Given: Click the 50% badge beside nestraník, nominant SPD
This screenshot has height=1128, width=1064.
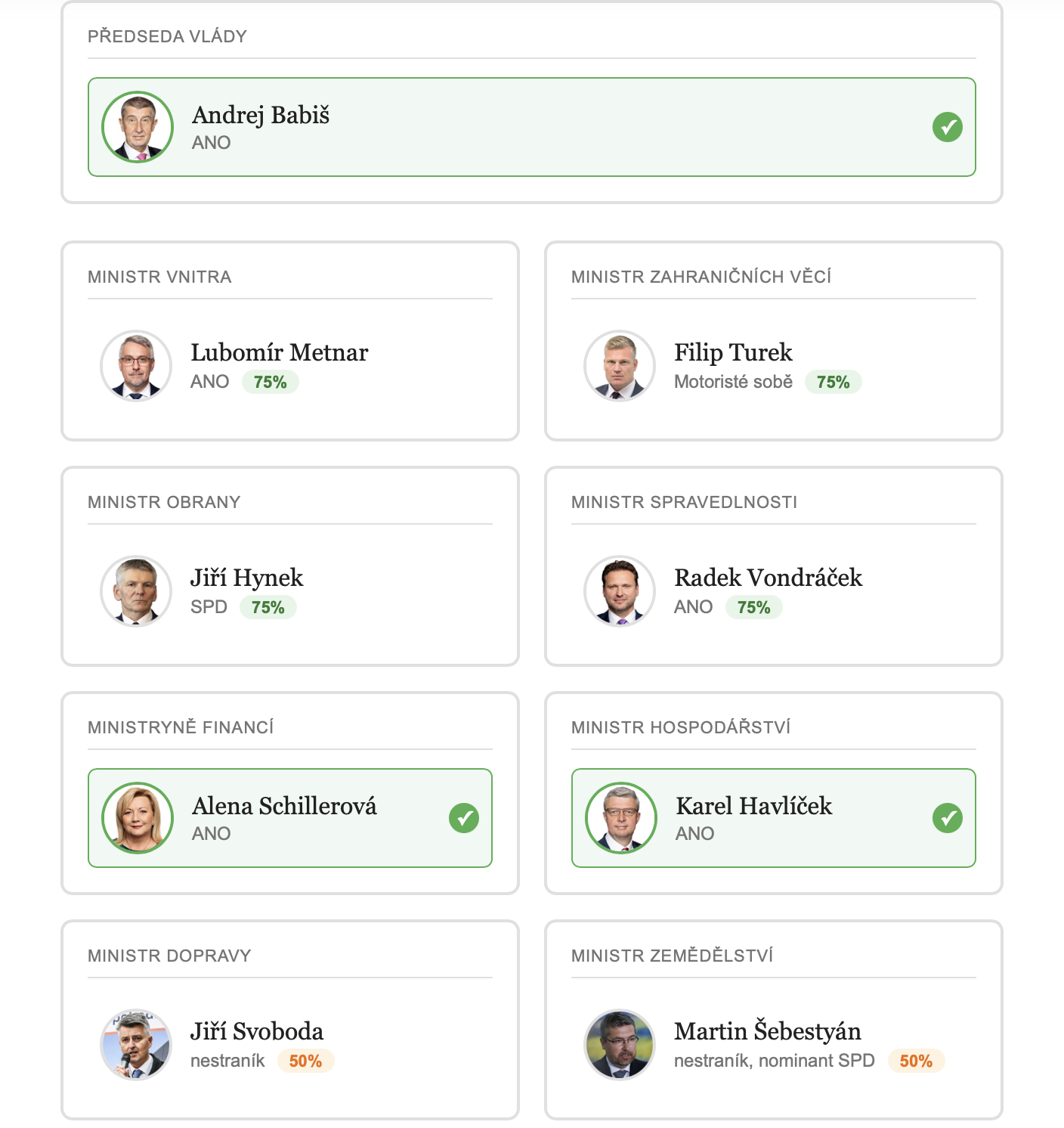Looking at the screenshot, I should pos(916,1061).
